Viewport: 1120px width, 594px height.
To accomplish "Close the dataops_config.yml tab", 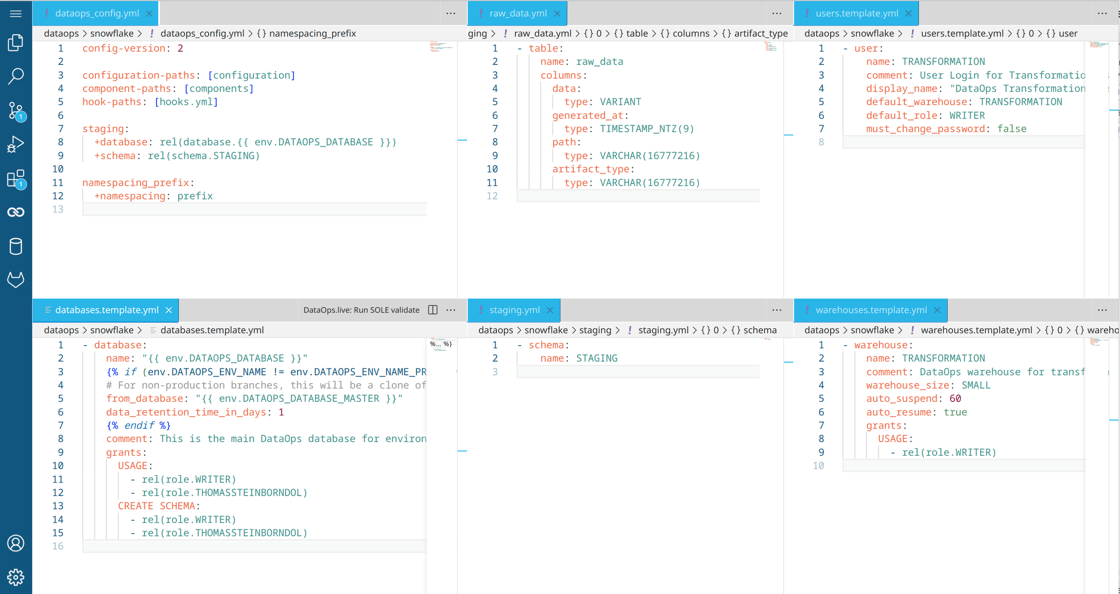I will tap(149, 14).
